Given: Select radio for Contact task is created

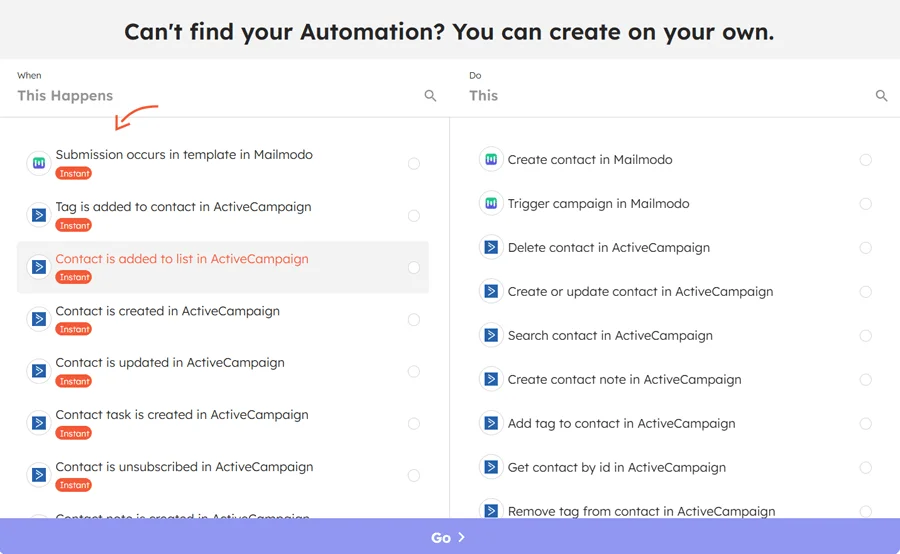Looking at the screenshot, I should 414,424.
